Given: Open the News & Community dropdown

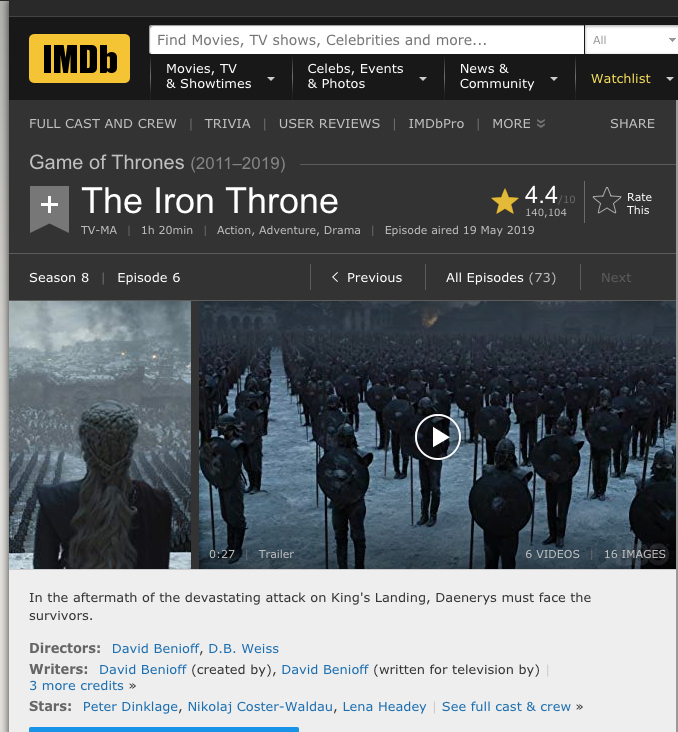Looking at the screenshot, I should 509,76.
